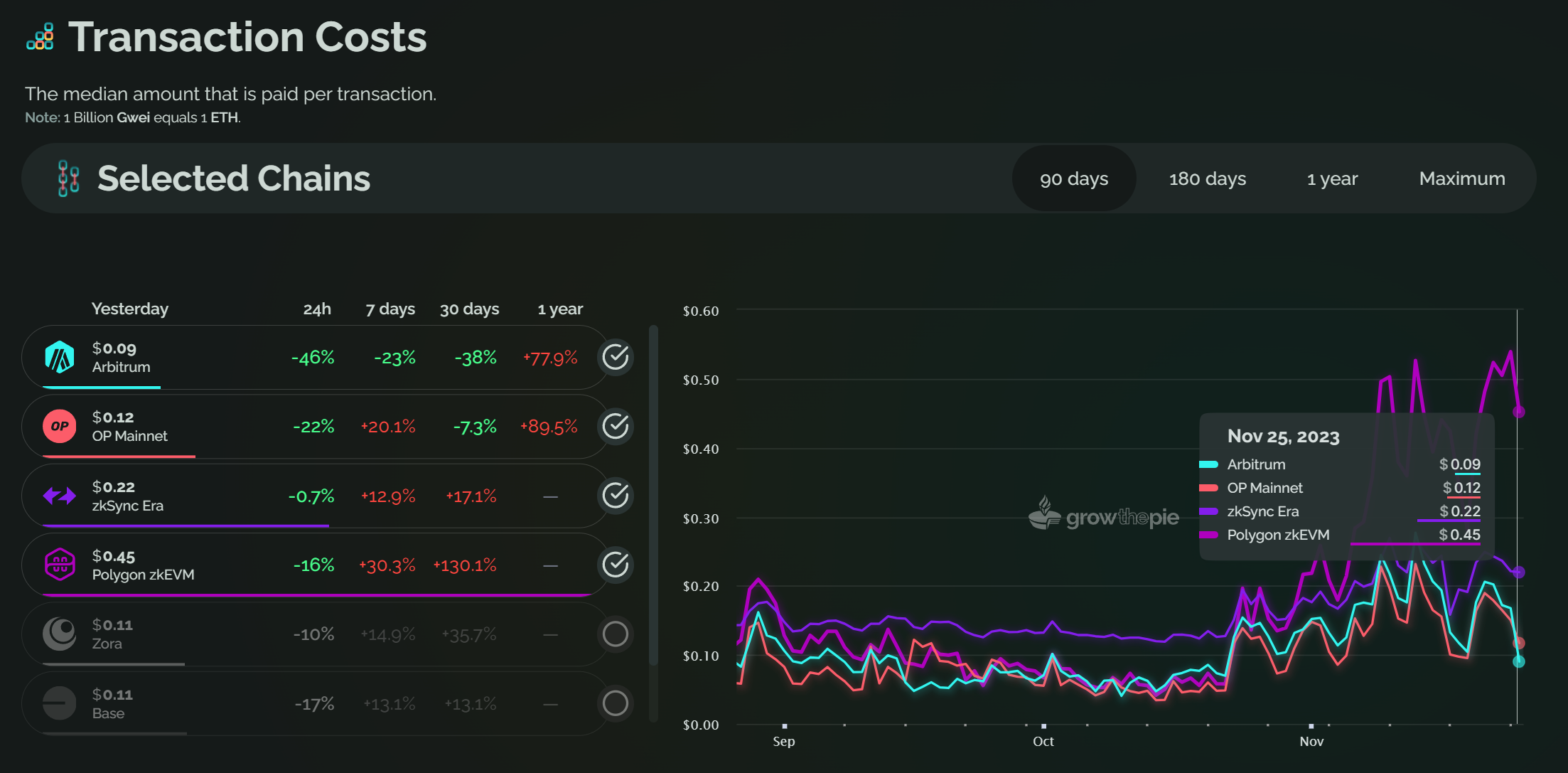
Task: Click the Polygon zkEVM chain name text
Action: [143, 575]
